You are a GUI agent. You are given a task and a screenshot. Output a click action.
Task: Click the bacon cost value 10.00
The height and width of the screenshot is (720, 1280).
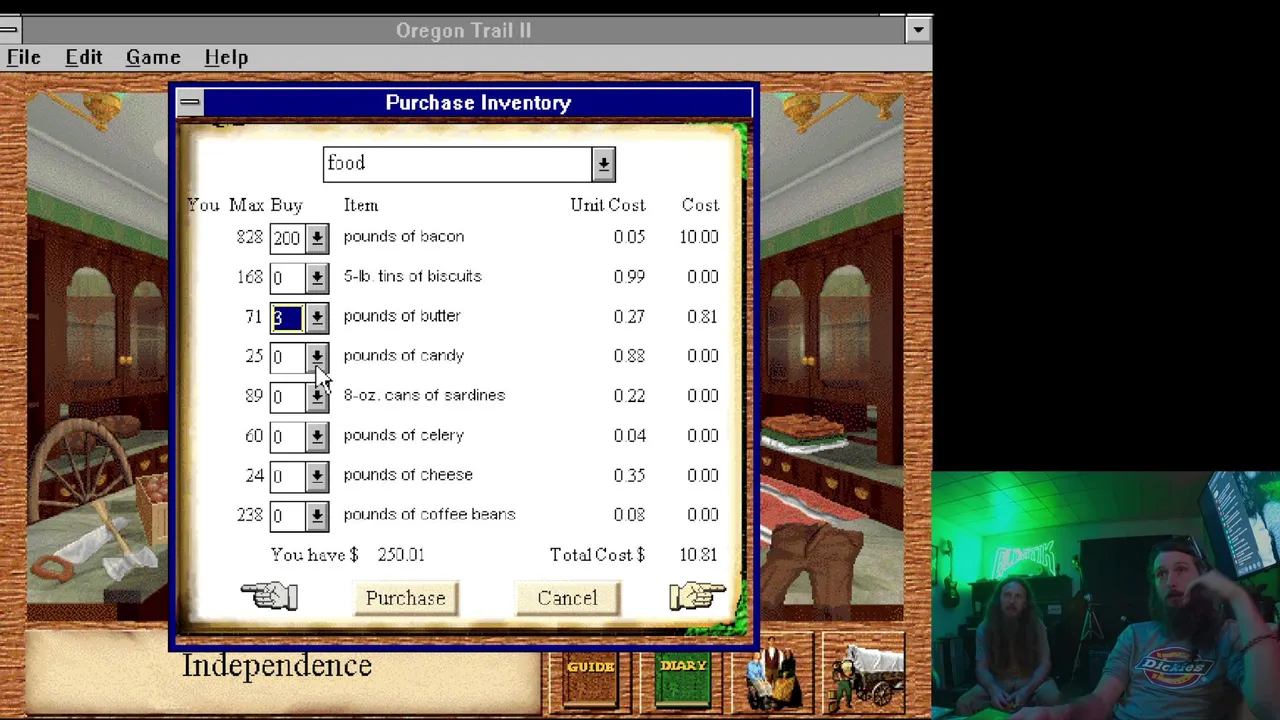pos(698,237)
